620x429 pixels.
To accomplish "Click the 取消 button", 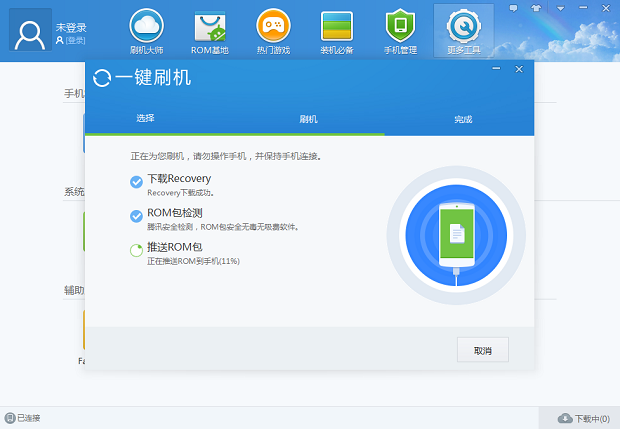I will pyautogui.click(x=483, y=350).
